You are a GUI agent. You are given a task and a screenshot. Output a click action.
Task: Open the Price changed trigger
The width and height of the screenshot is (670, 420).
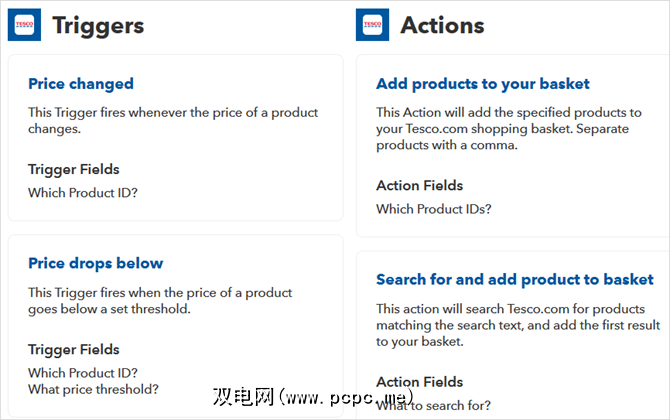81,84
